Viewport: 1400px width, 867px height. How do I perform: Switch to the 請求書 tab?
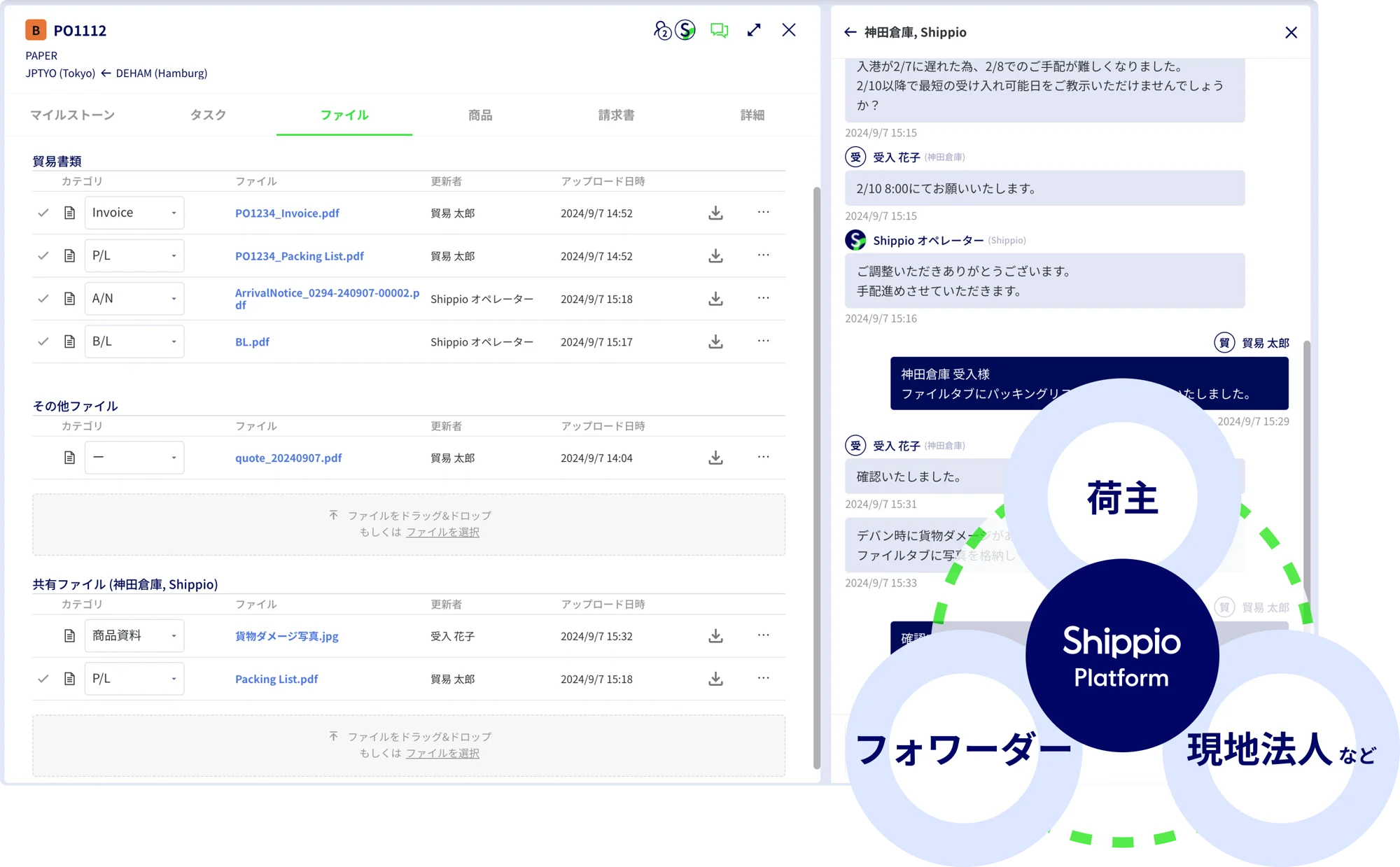coord(615,115)
